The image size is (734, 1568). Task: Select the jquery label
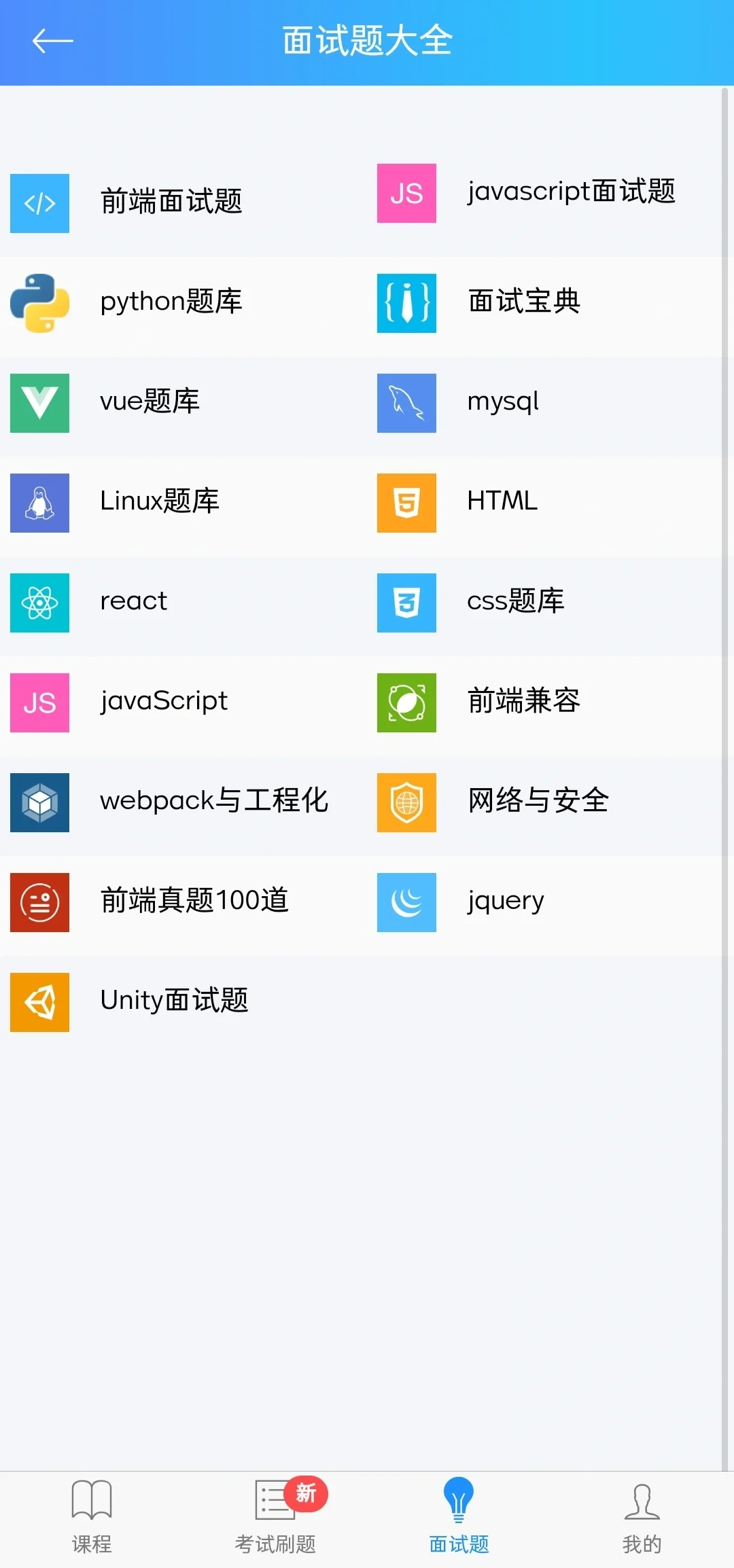(506, 902)
